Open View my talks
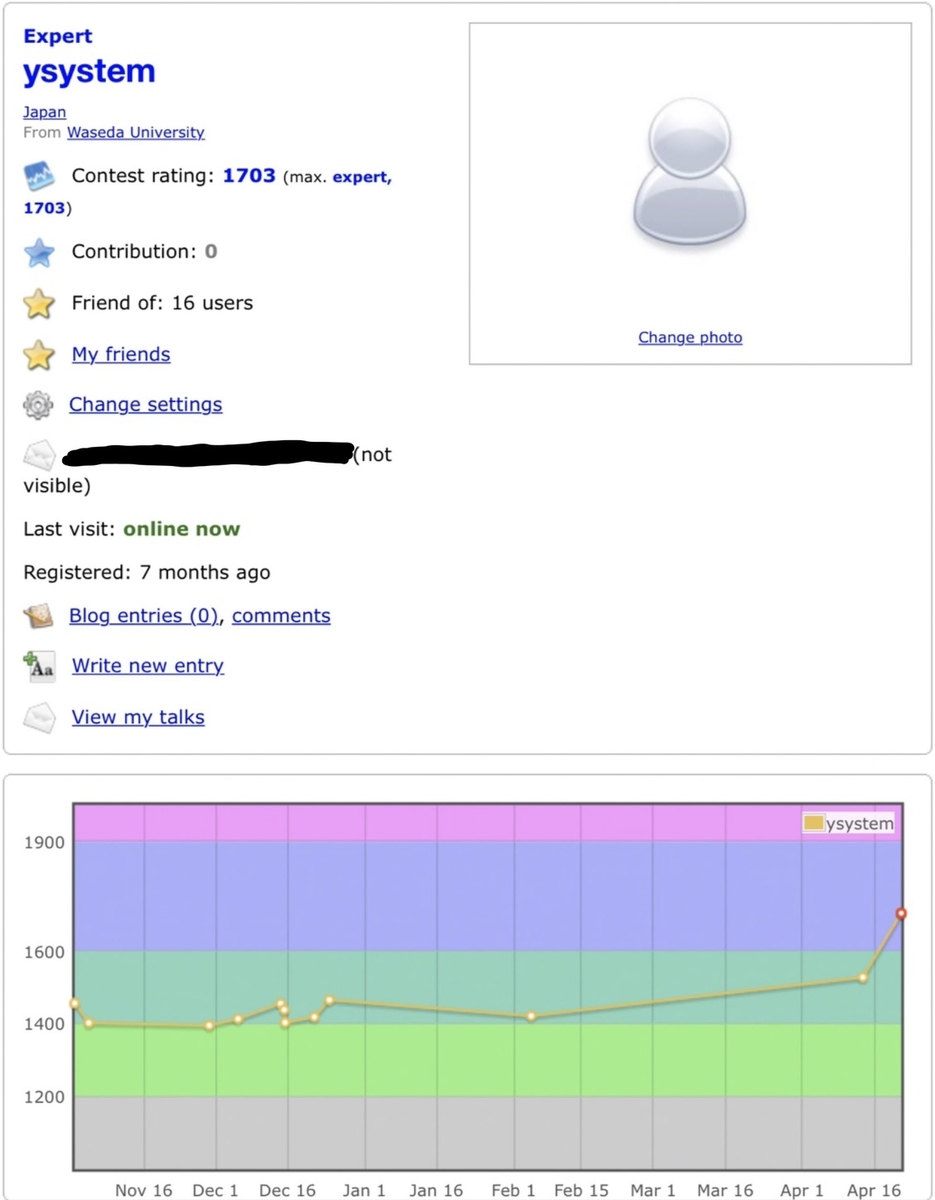This screenshot has width=935, height=1200. pyautogui.click(x=138, y=717)
